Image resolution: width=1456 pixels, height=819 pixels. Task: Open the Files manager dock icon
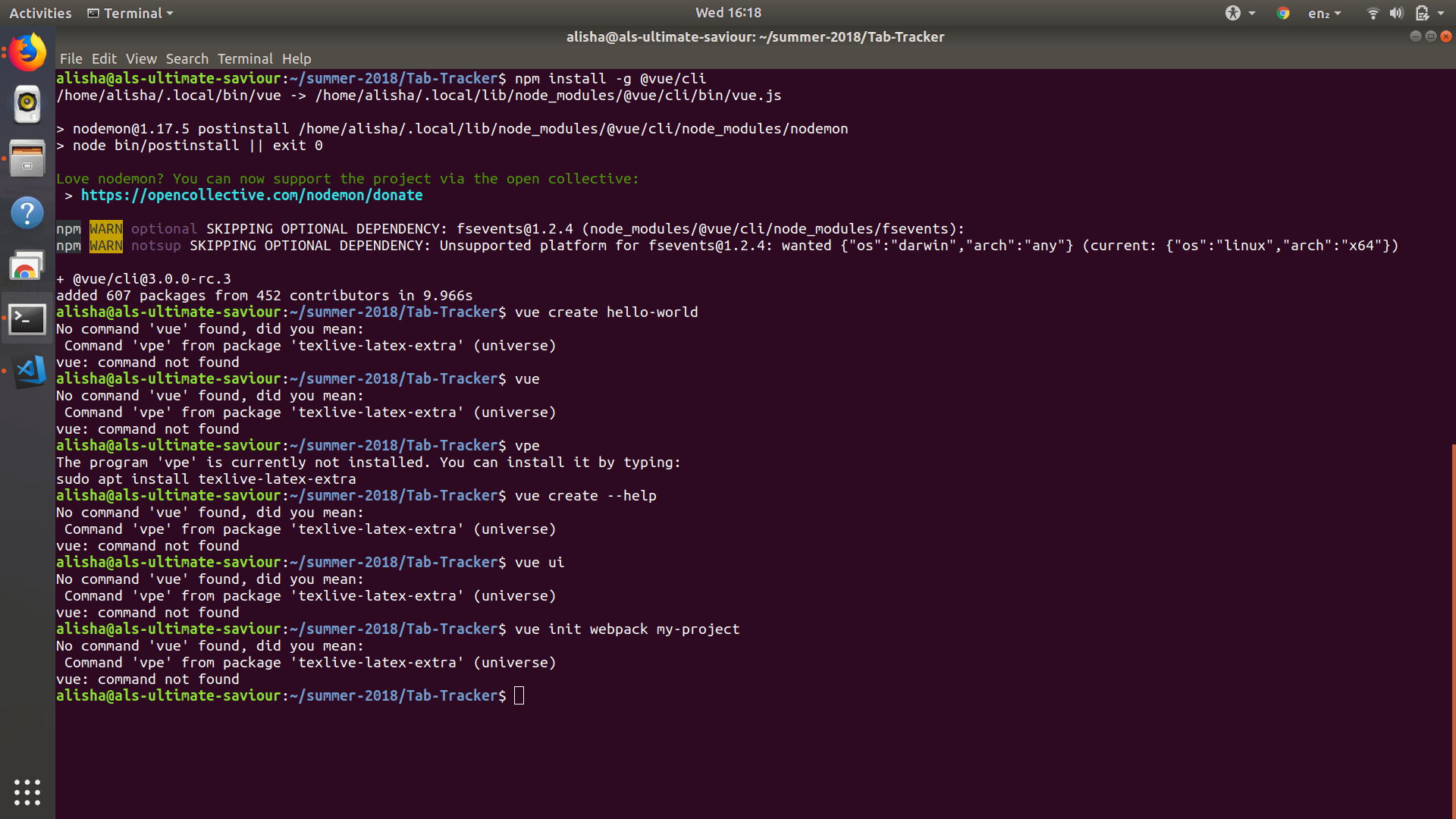[x=28, y=158]
